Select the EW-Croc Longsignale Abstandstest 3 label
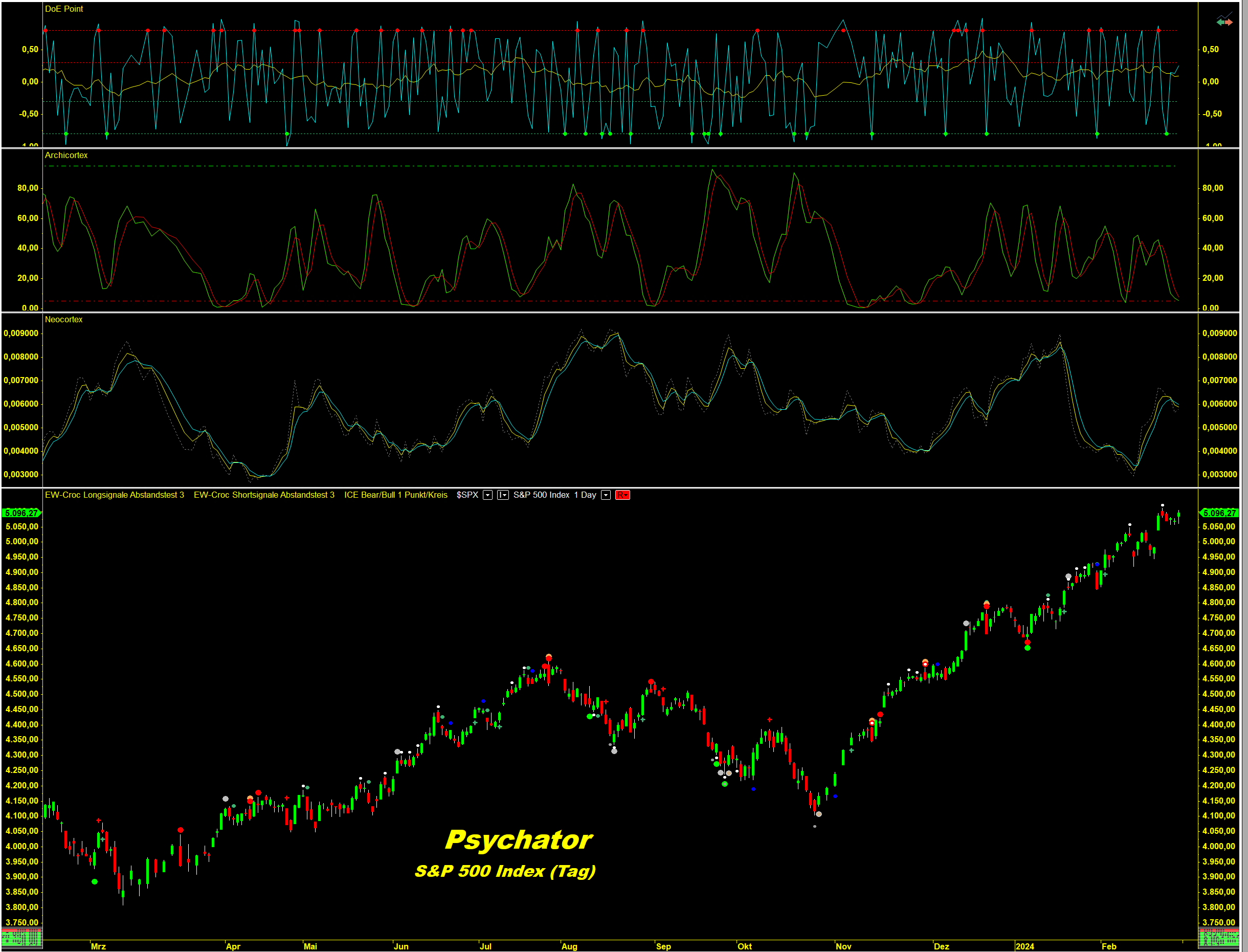Screen dimensions: 1248x952 [x=115, y=495]
